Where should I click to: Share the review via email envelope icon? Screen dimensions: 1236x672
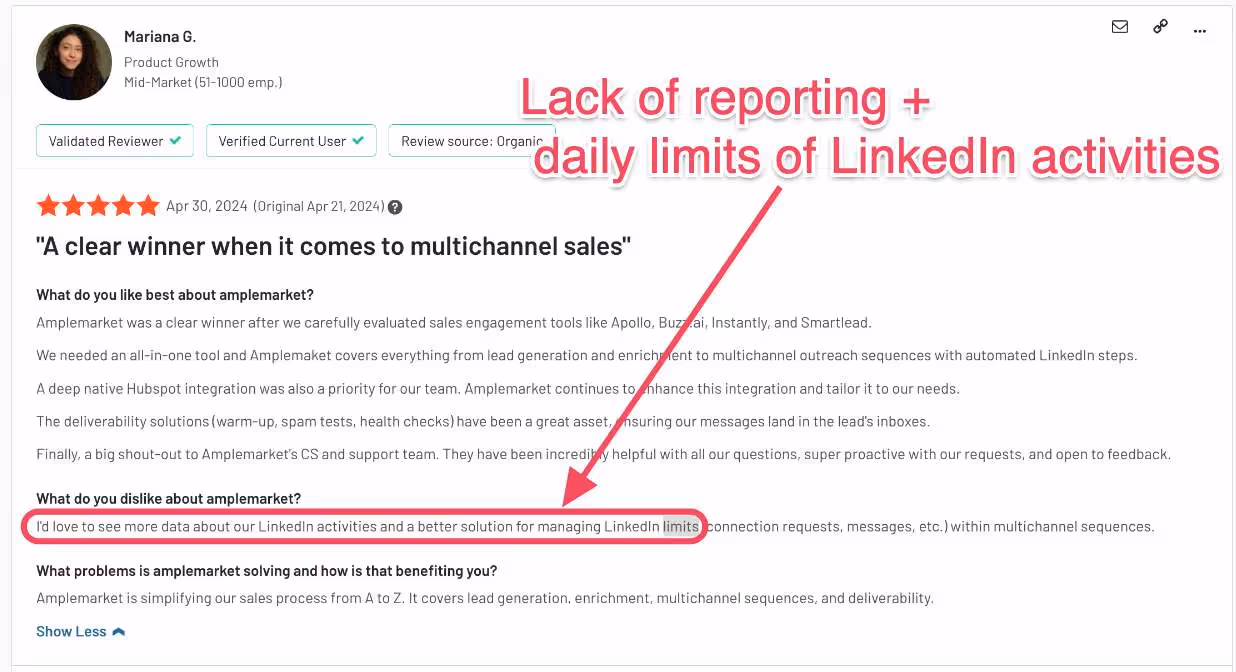(1119, 27)
